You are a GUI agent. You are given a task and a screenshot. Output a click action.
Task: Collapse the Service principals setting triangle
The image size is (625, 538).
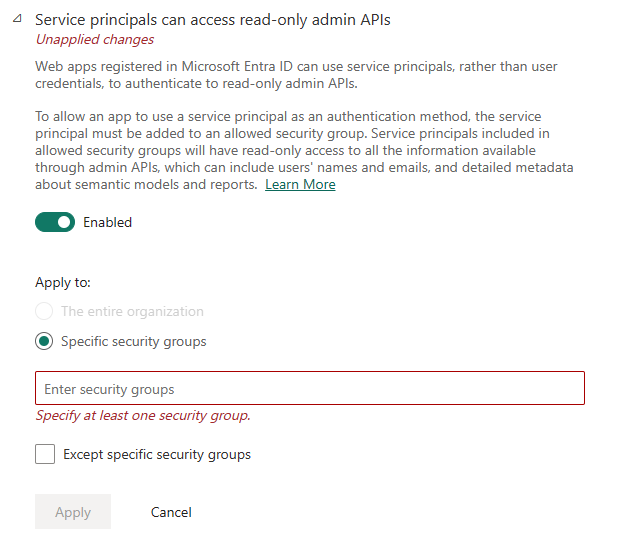(x=16, y=19)
